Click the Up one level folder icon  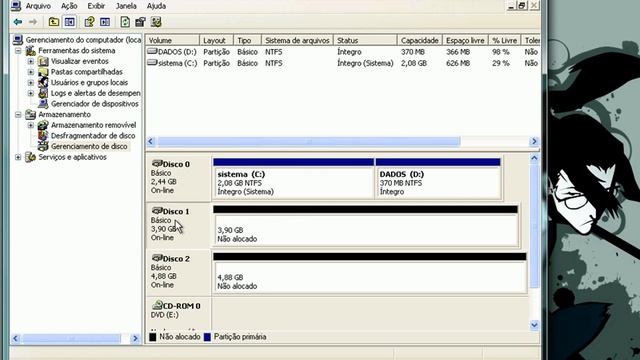[53, 22]
